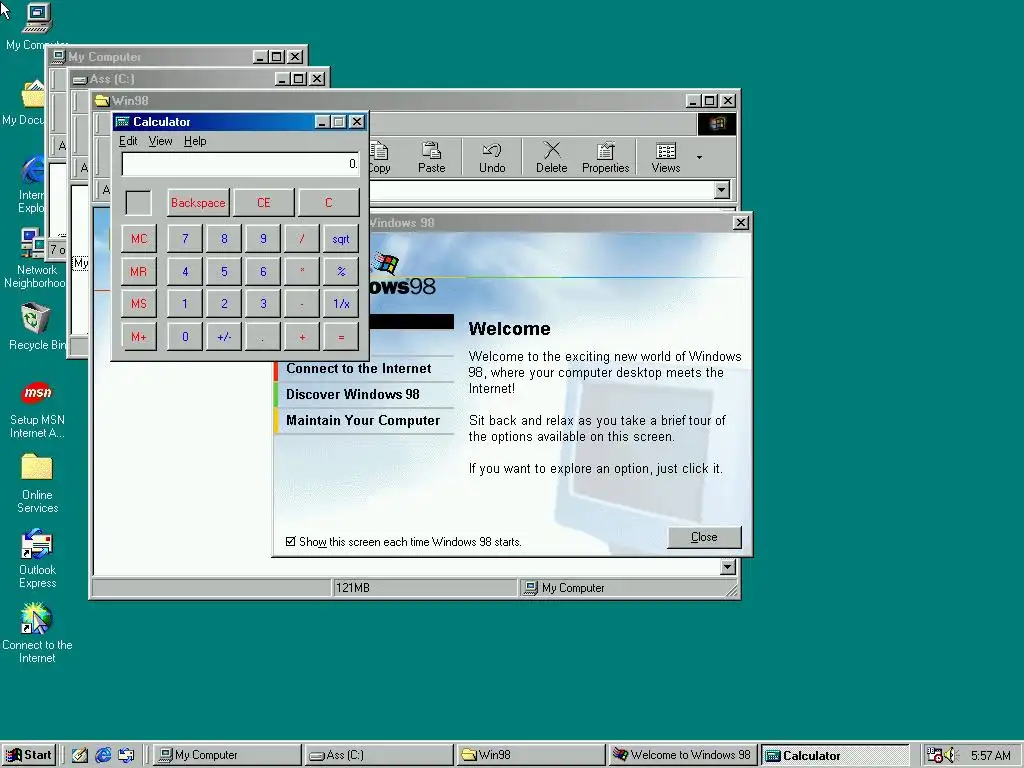
Task: Click the sqrt key in Calculator
Action: point(341,239)
